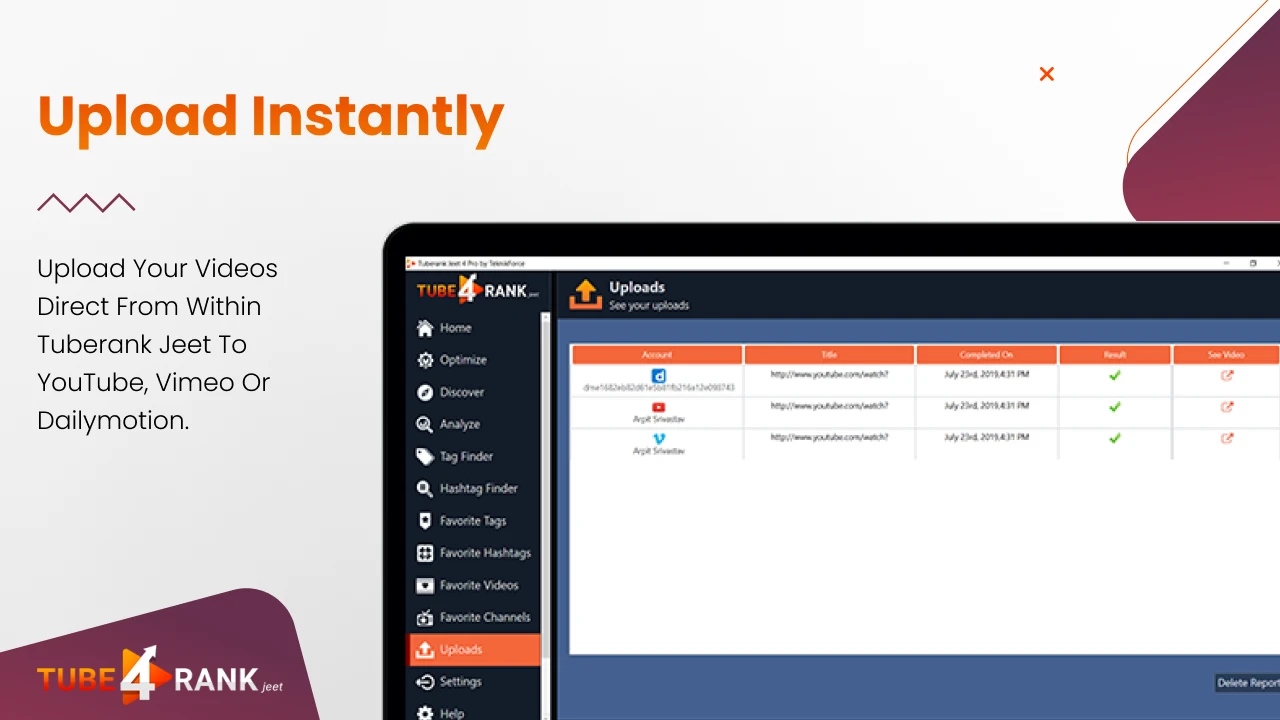Open the Settings sidebar entry
The image size is (1280, 720).
(460, 682)
